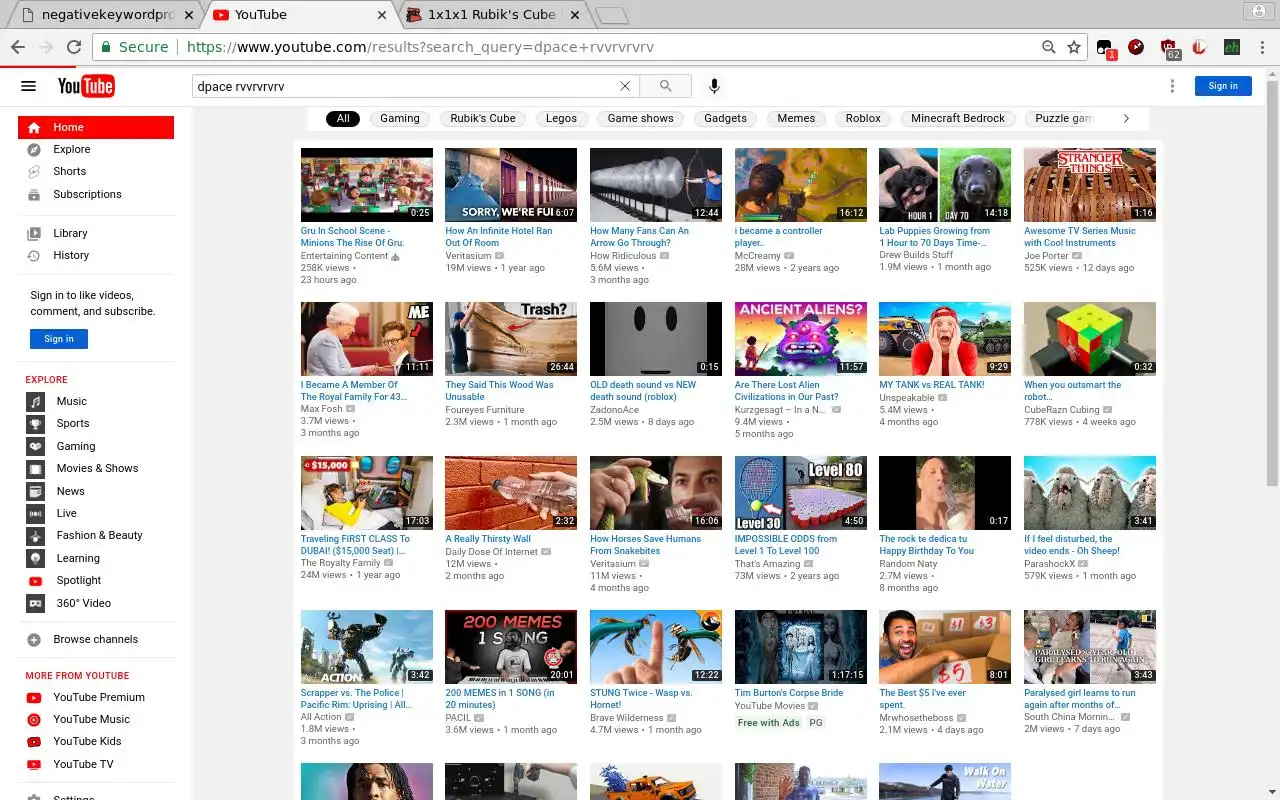Click the Explore compass icon in sidebar
Viewport: 1280px width, 800px height.
click(34, 149)
